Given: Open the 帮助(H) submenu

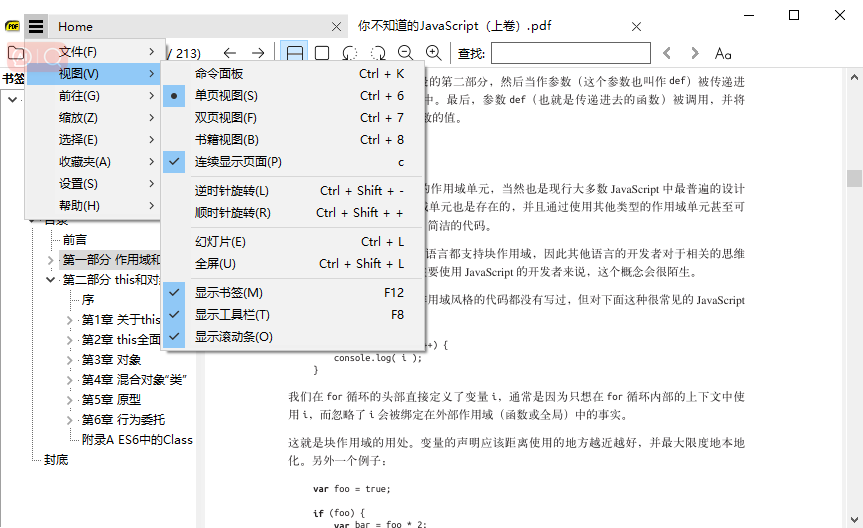Looking at the screenshot, I should [93, 206].
